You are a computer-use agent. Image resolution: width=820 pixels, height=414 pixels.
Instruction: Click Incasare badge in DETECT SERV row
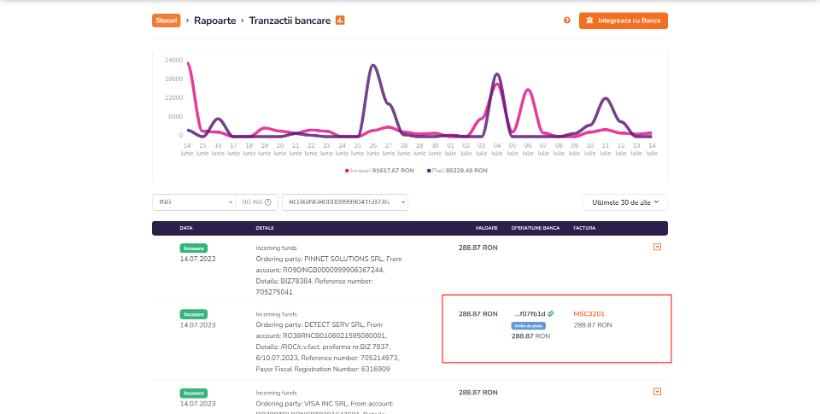193,314
